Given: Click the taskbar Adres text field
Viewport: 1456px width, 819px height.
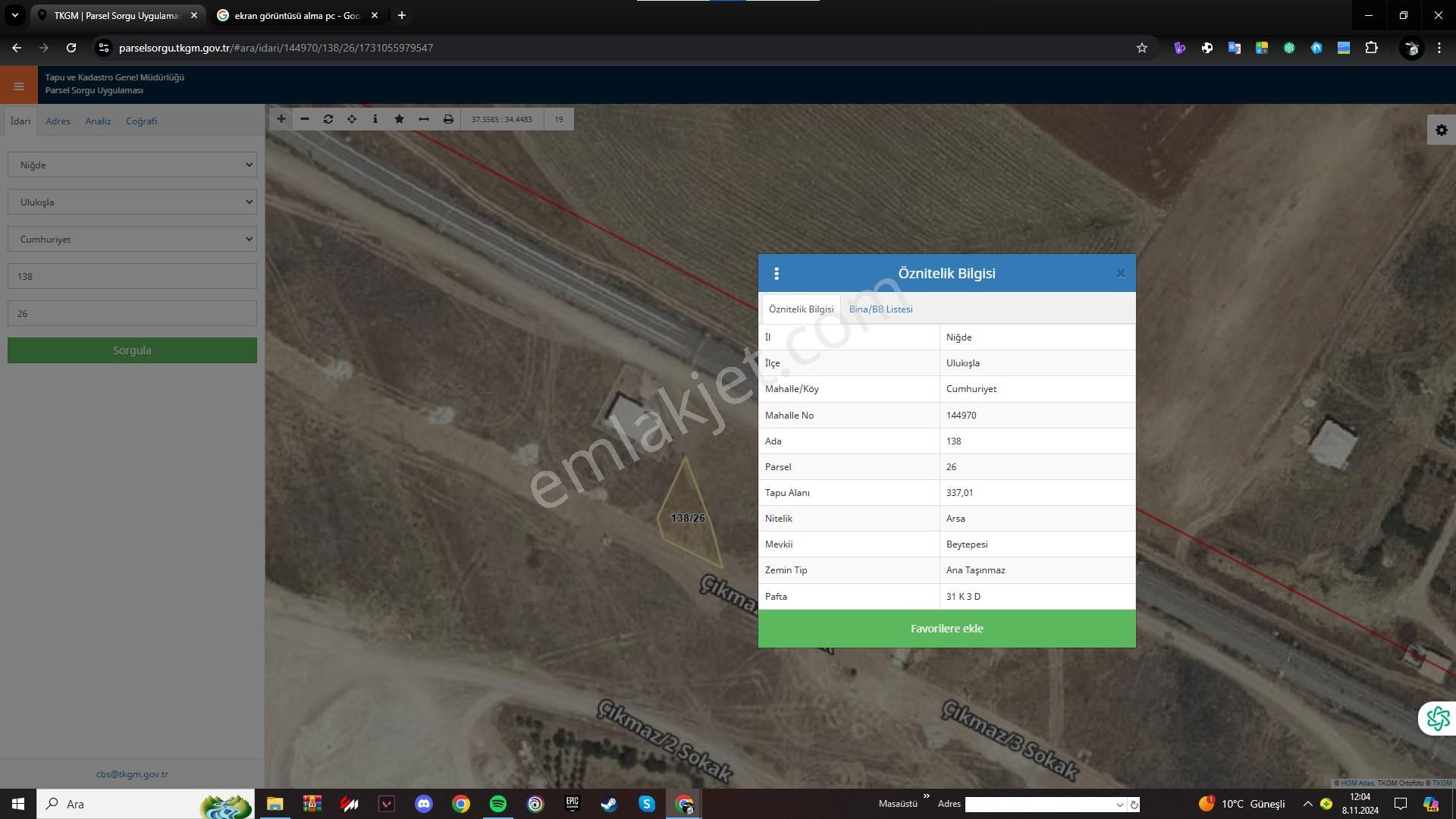Looking at the screenshot, I should [1039, 805].
